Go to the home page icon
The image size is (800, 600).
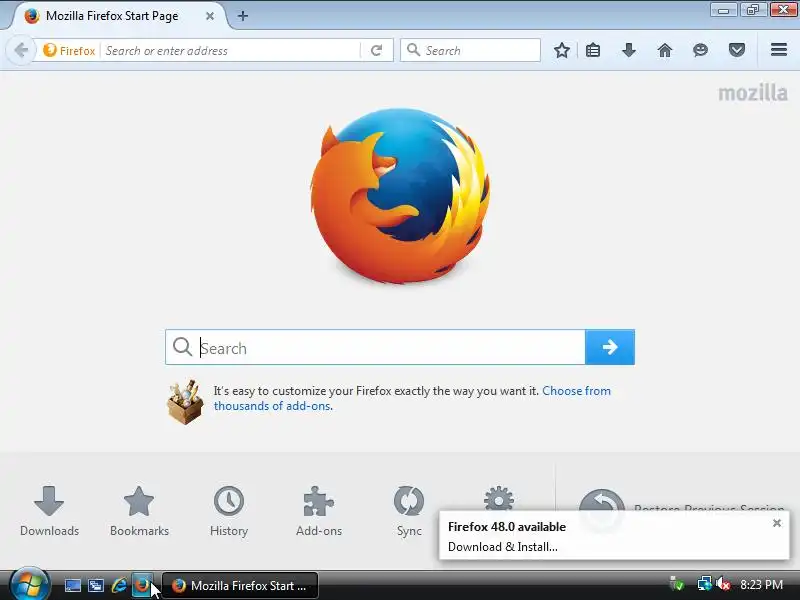tap(665, 51)
